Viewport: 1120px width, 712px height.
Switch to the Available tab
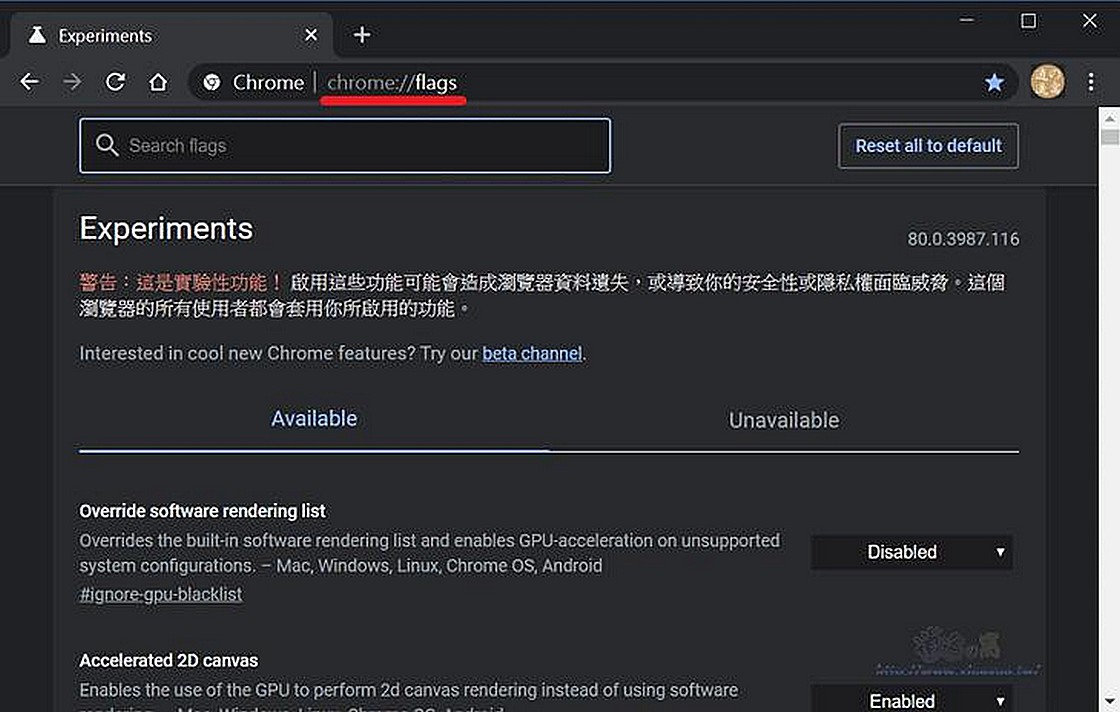coord(314,418)
